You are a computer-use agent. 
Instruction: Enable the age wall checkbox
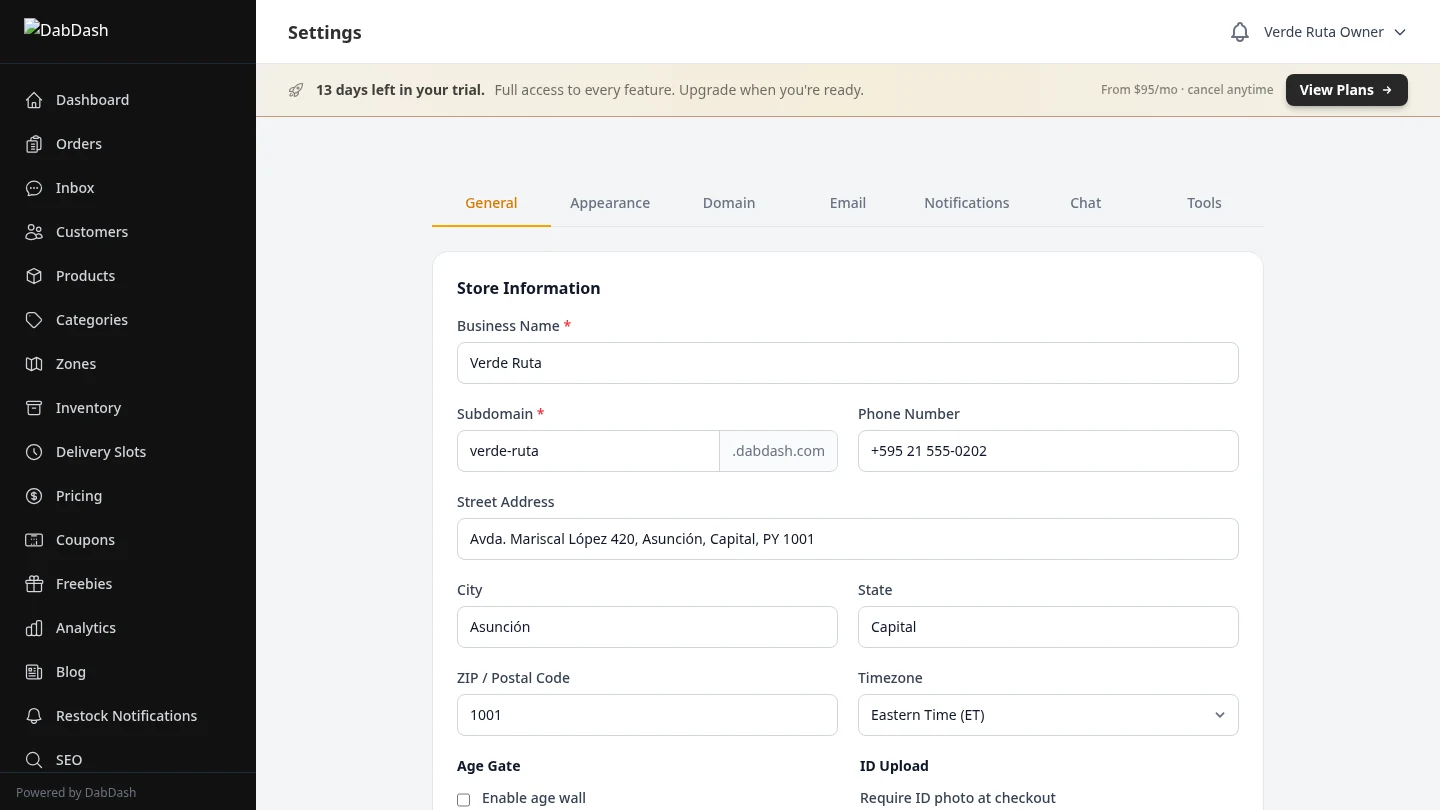click(463, 799)
